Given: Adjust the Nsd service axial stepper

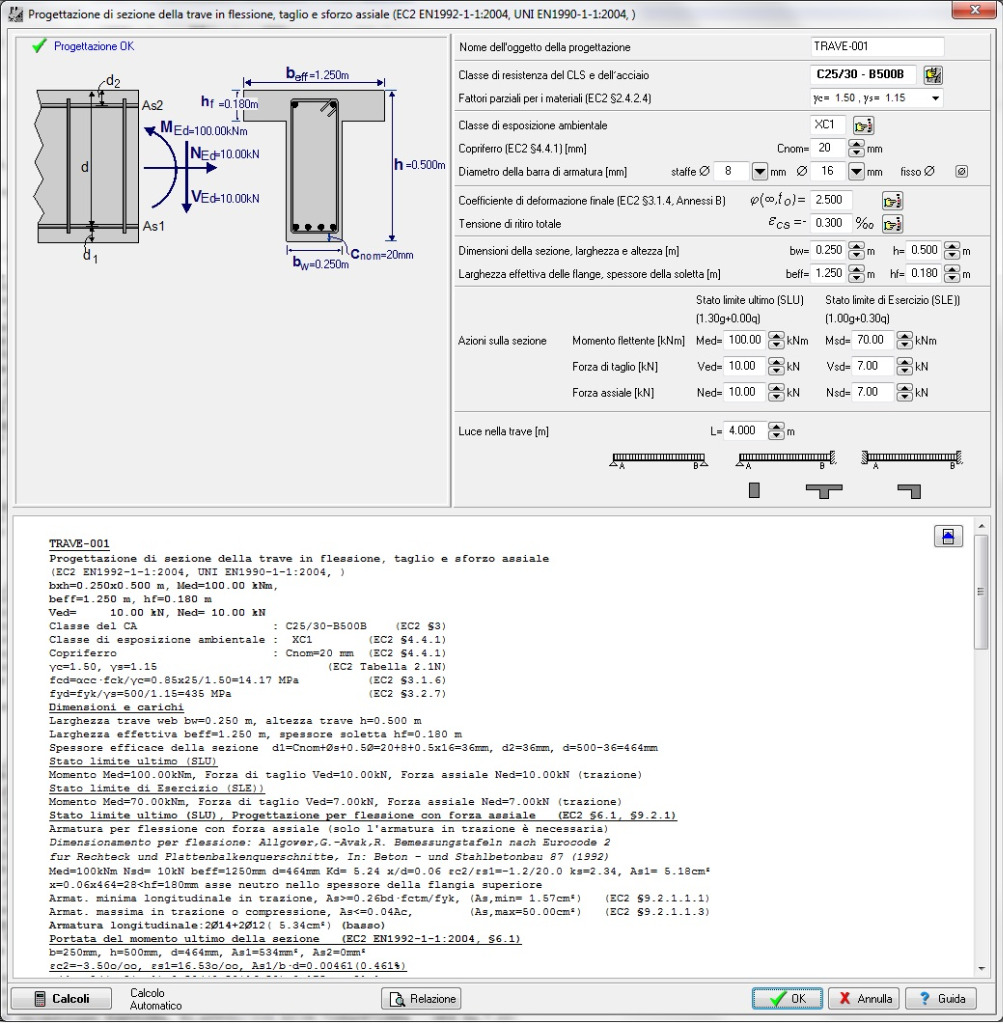Looking at the screenshot, I should (904, 392).
